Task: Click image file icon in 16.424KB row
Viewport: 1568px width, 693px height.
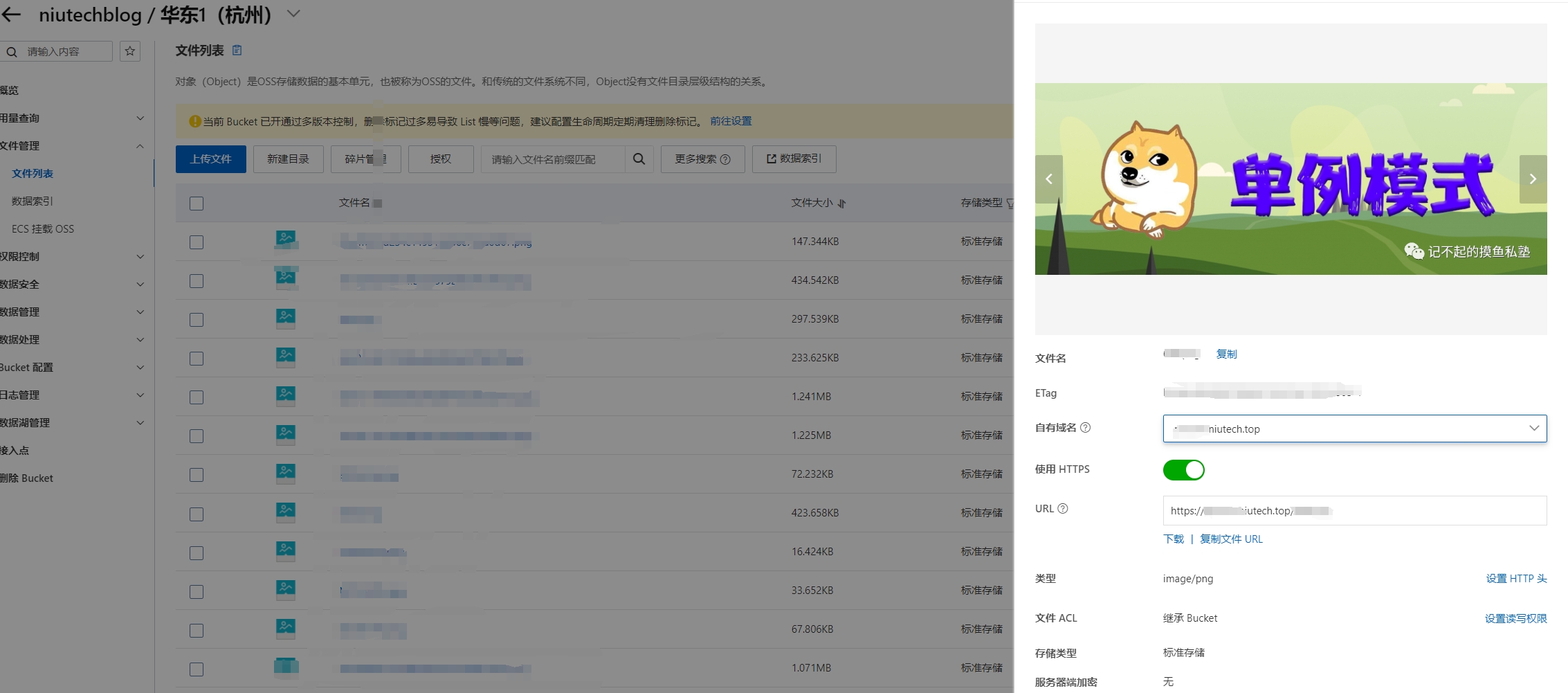Action: [x=286, y=550]
